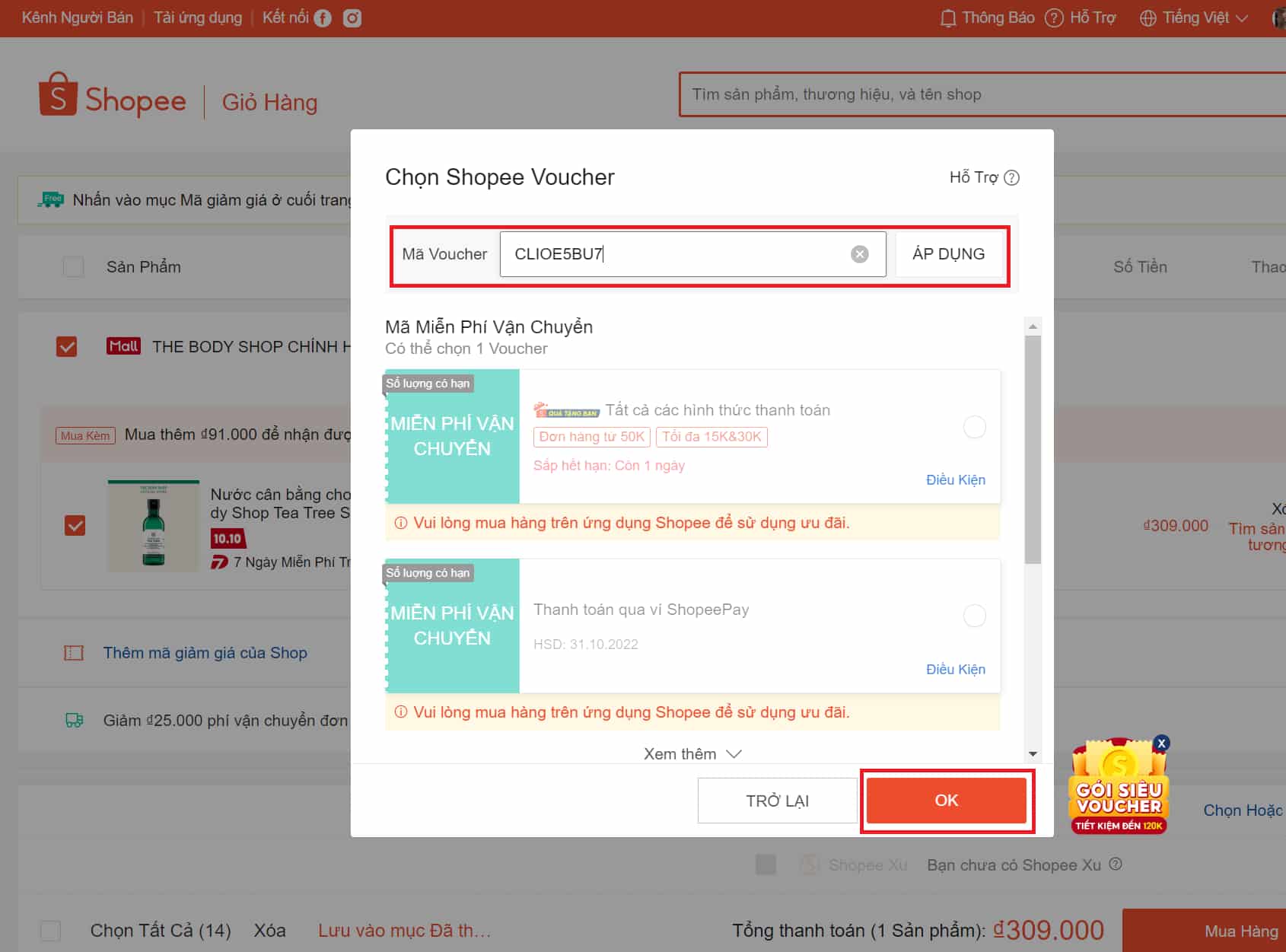1286x952 pixels.
Task: Click the Mã Voucher input field
Action: pos(677,254)
